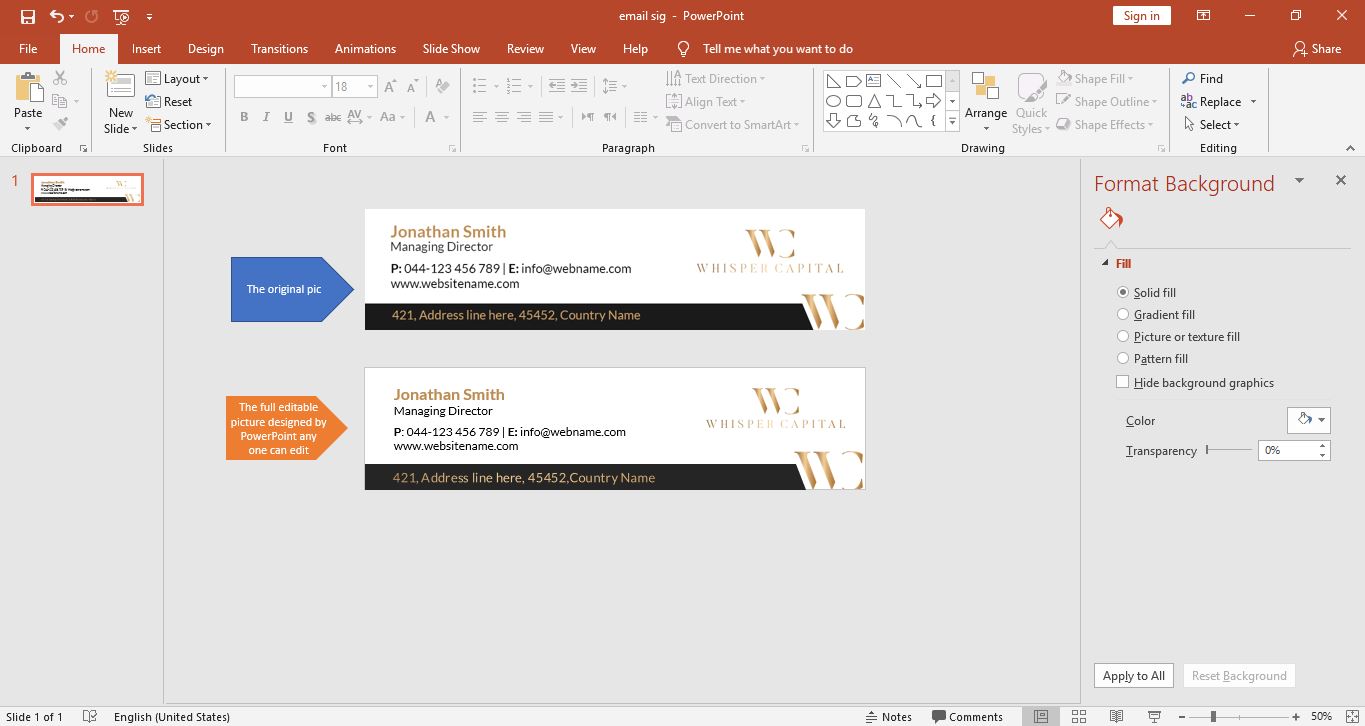Viewport: 1365px width, 726px height.
Task: Toggle Normal view button
Action: (x=1041, y=716)
